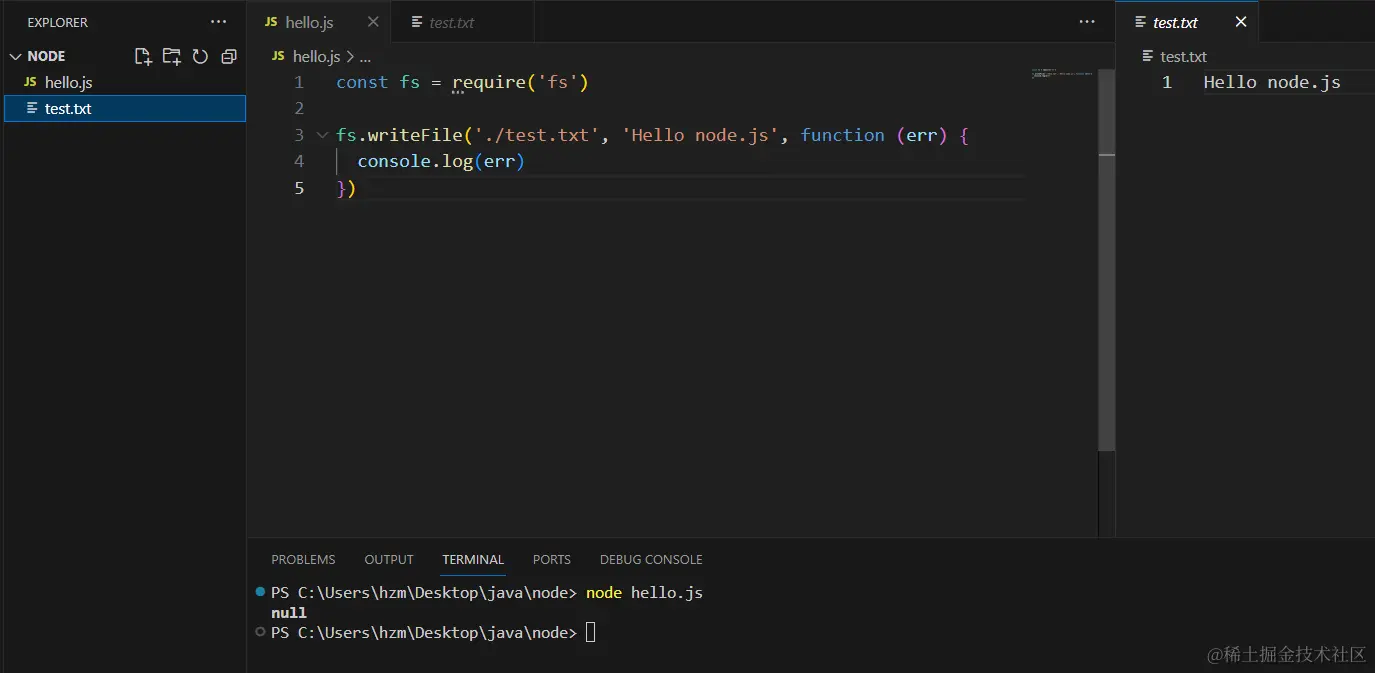Open hello.js in the Explorer tree

[x=125, y=82]
